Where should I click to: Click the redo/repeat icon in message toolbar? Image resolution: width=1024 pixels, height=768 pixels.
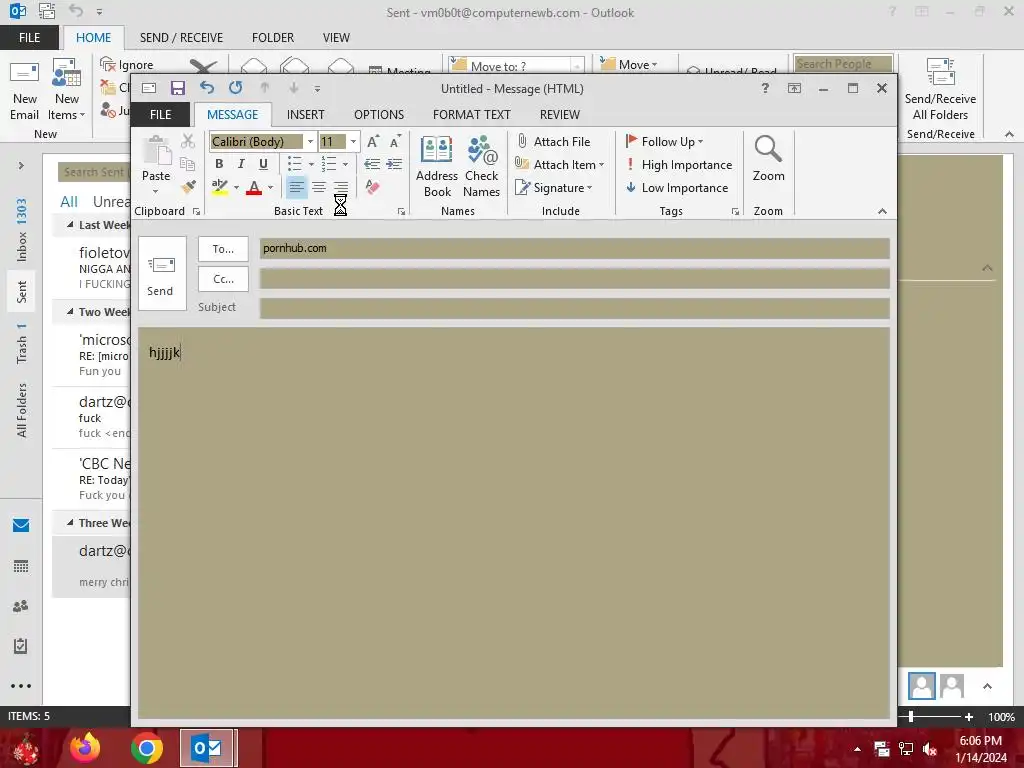pos(236,88)
